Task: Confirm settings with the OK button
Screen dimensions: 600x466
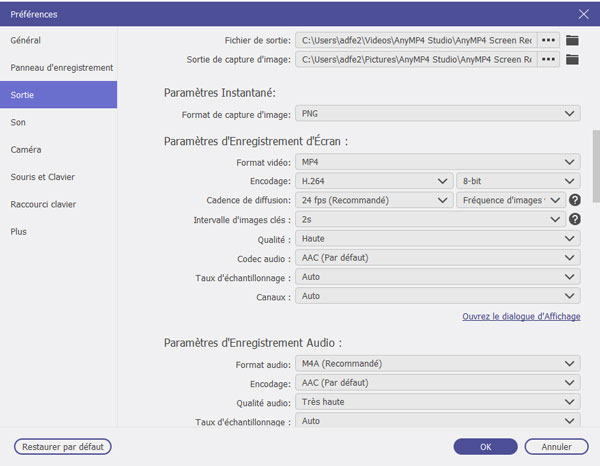Action: pyautogui.click(x=485, y=446)
